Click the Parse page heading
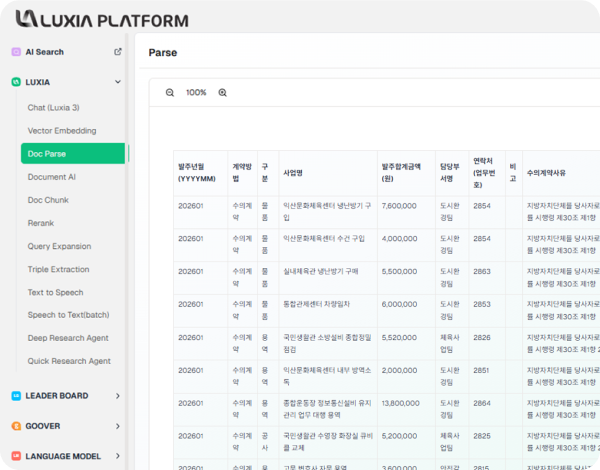Screen dimensions: 600x470 pyautogui.click(x=163, y=52)
